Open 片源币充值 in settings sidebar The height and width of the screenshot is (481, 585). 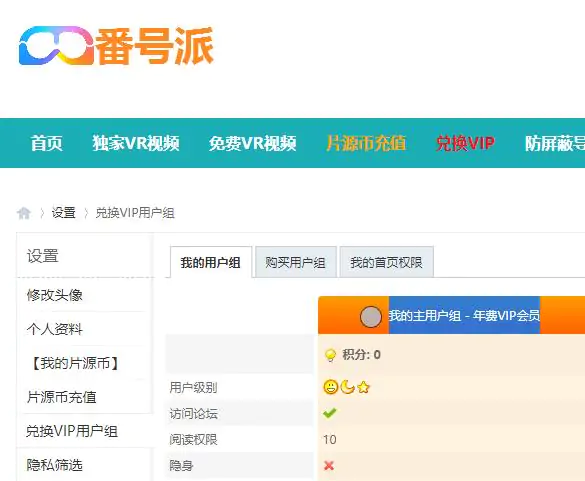pos(62,397)
